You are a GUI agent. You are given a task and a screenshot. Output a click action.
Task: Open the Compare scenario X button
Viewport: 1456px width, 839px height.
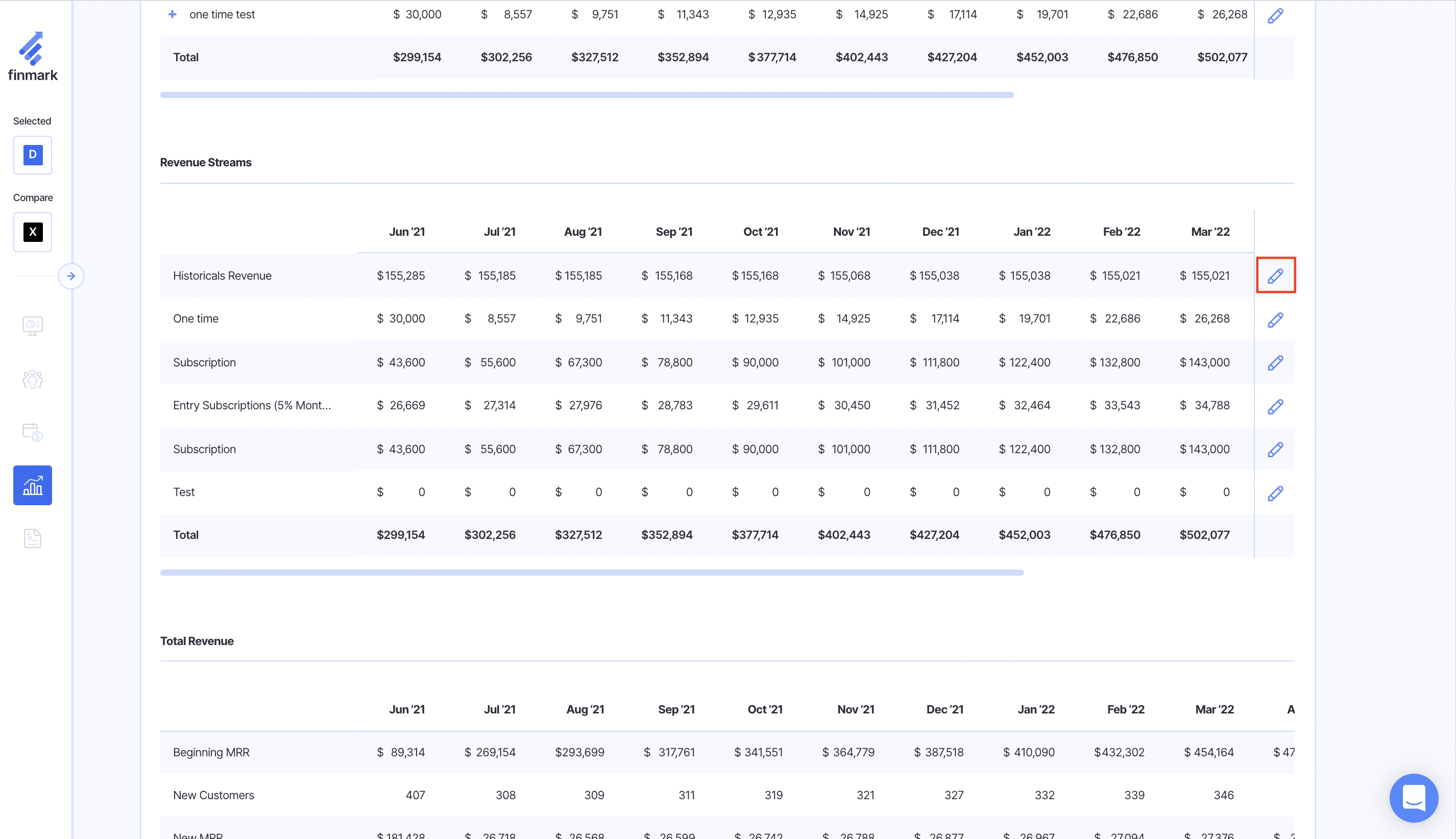(x=32, y=232)
